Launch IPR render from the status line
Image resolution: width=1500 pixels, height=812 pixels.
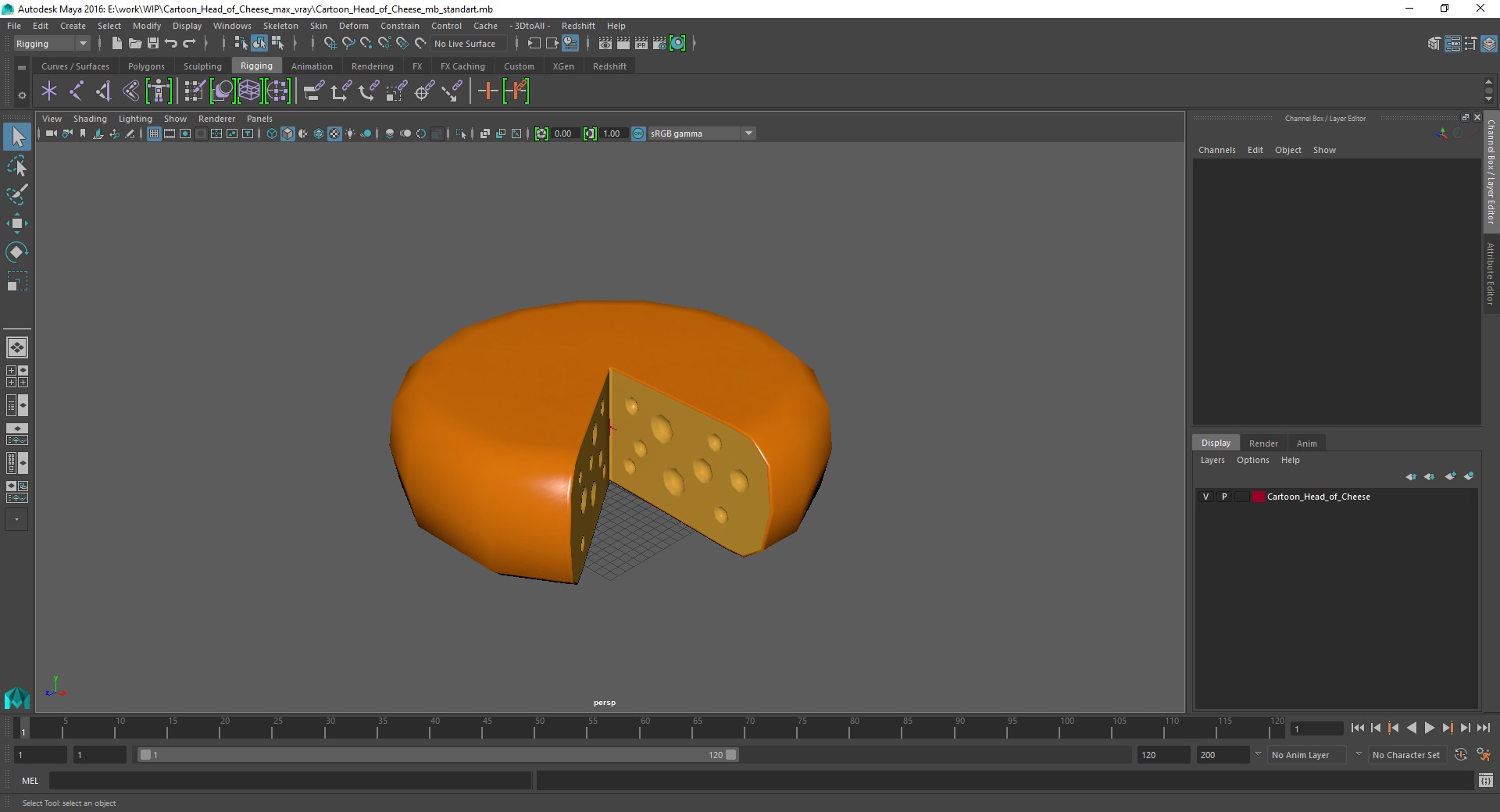coord(641,44)
